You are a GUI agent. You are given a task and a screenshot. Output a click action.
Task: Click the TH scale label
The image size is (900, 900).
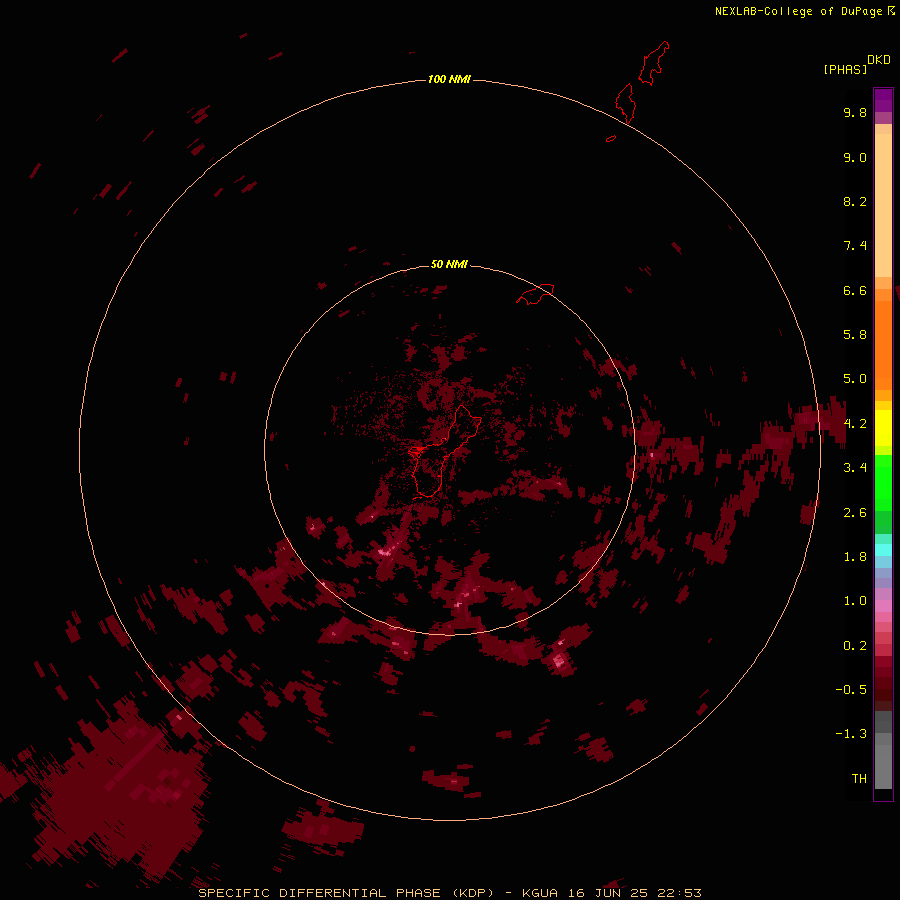pos(859,779)
